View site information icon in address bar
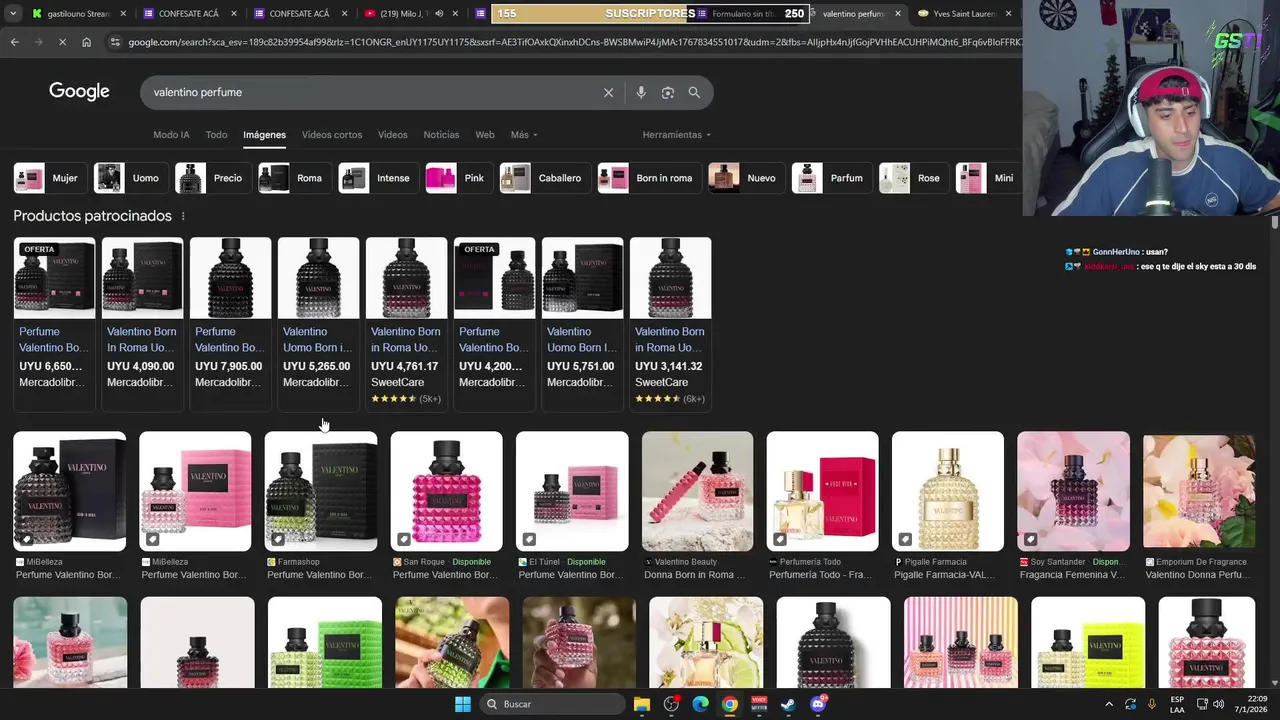Viewport: 1280px width, 720px height. coord(115,42)
